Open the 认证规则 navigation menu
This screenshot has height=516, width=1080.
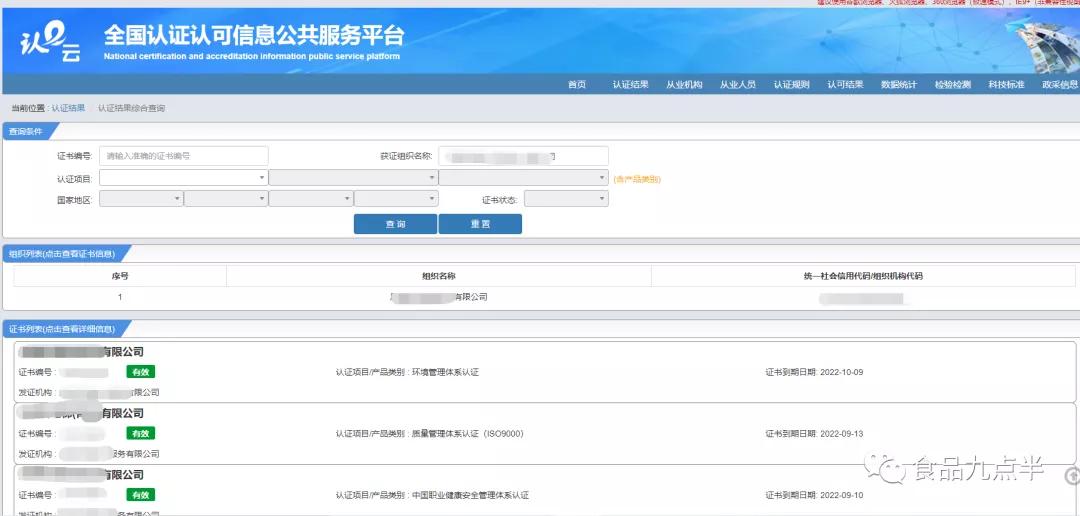(791, 85)
